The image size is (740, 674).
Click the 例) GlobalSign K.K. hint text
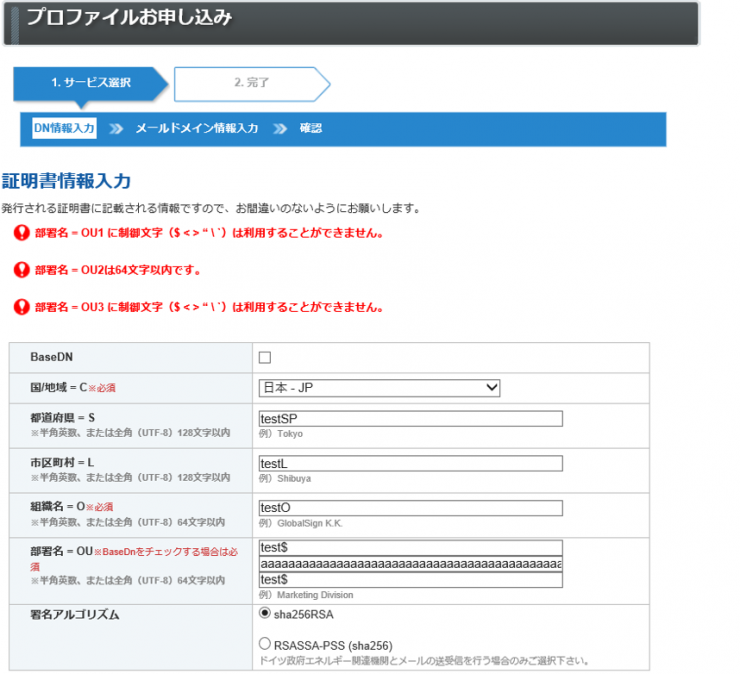(301, 523)
